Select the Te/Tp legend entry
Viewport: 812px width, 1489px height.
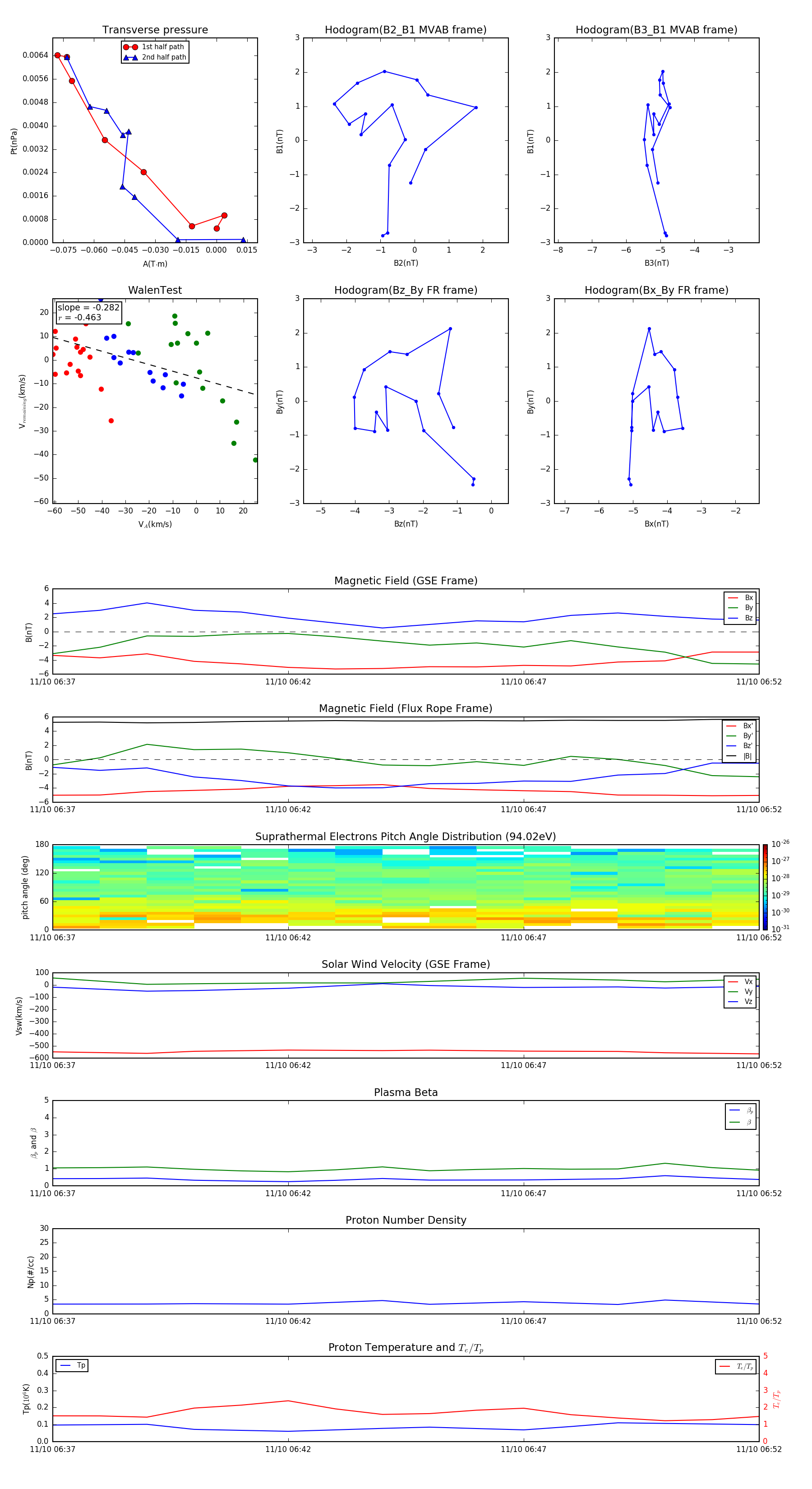pos(736,1366)
